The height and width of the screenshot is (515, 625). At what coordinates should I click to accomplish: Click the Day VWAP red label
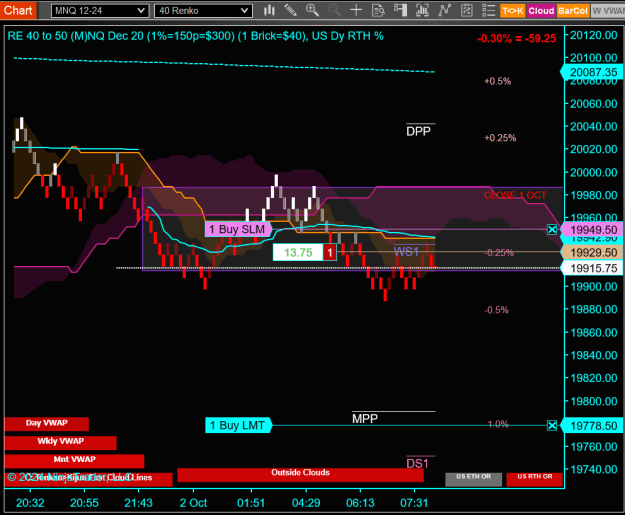(47, 423)
